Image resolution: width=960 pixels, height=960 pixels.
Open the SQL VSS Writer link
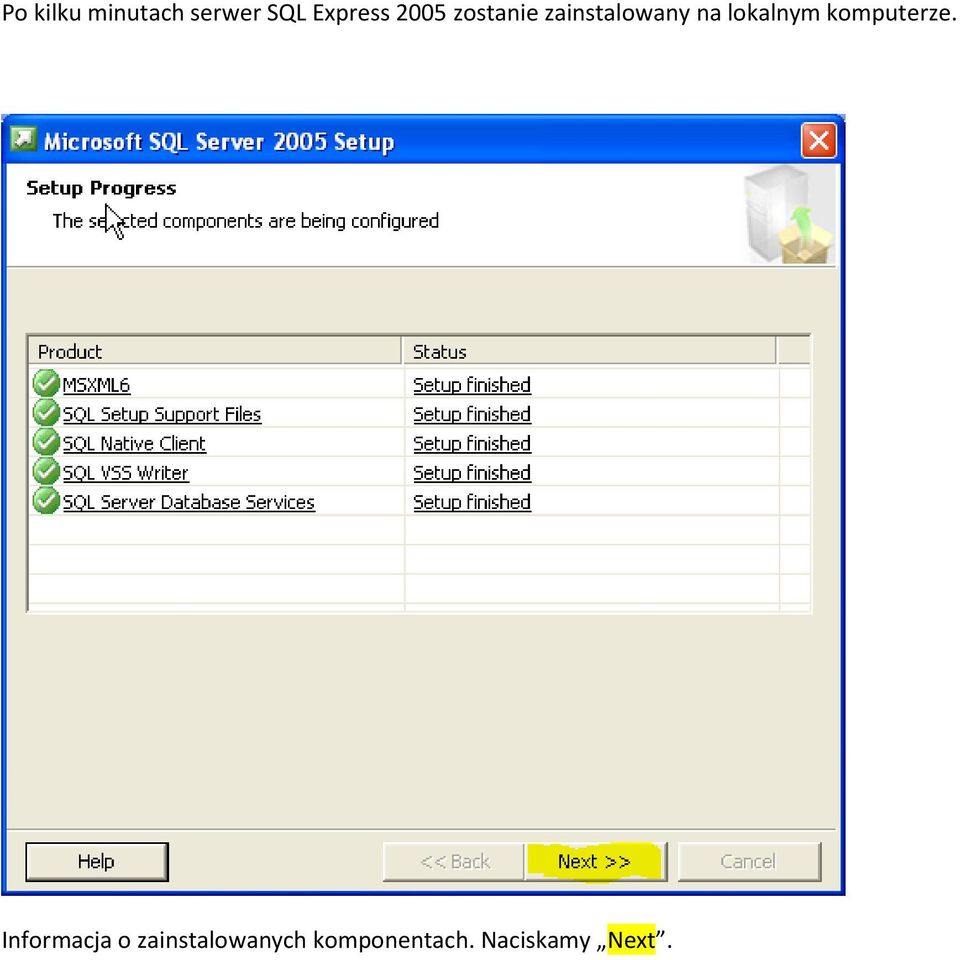click(126, 473)
